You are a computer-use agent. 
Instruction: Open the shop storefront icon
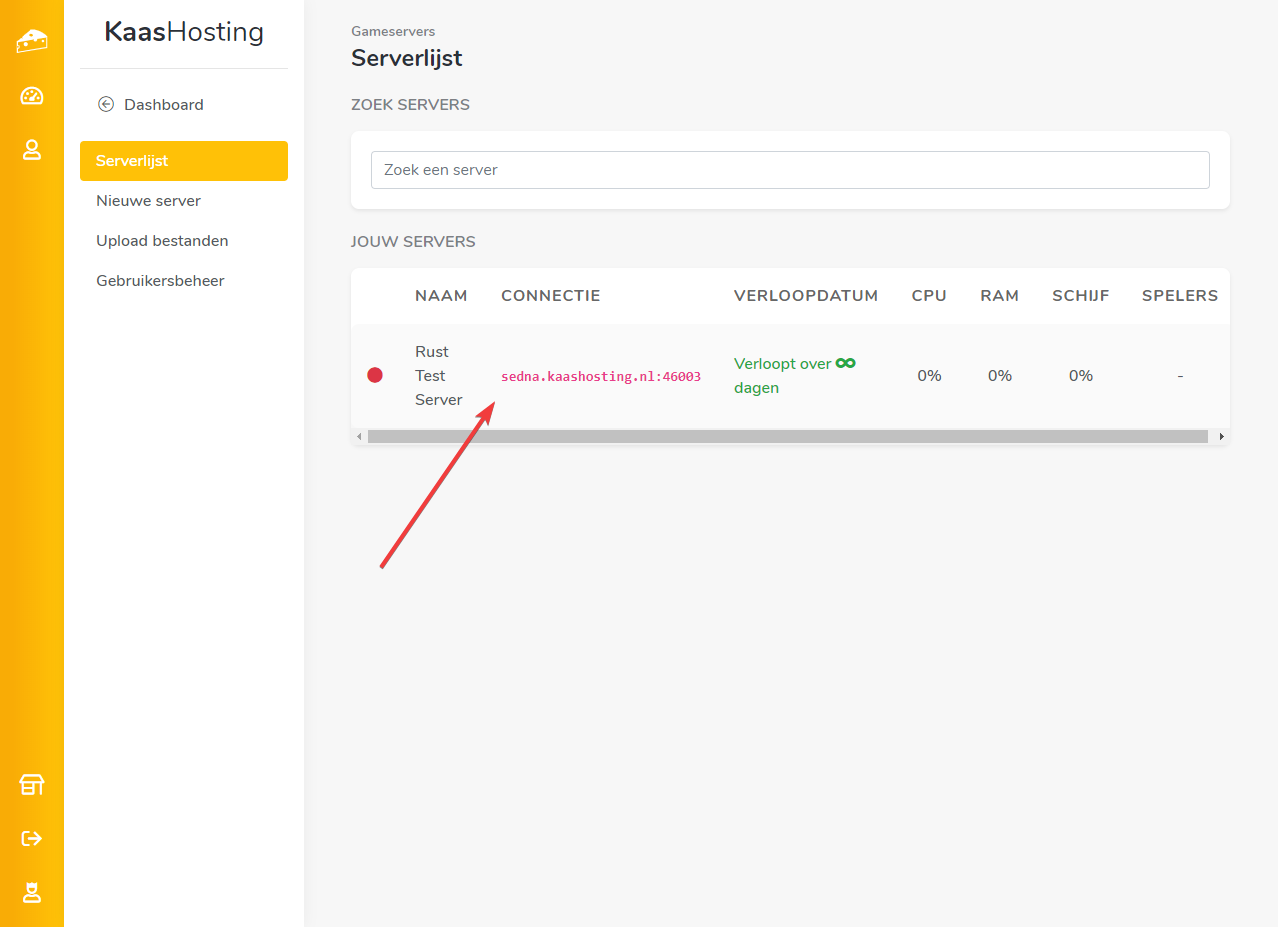coord(32,785)
